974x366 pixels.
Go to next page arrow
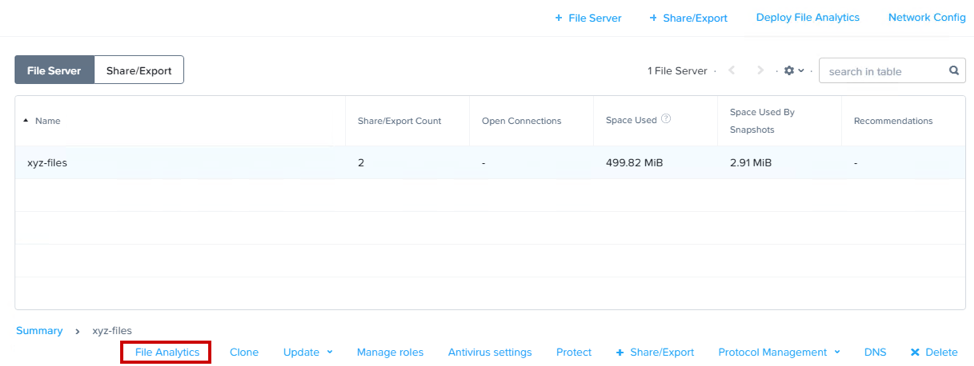point(761,71)
